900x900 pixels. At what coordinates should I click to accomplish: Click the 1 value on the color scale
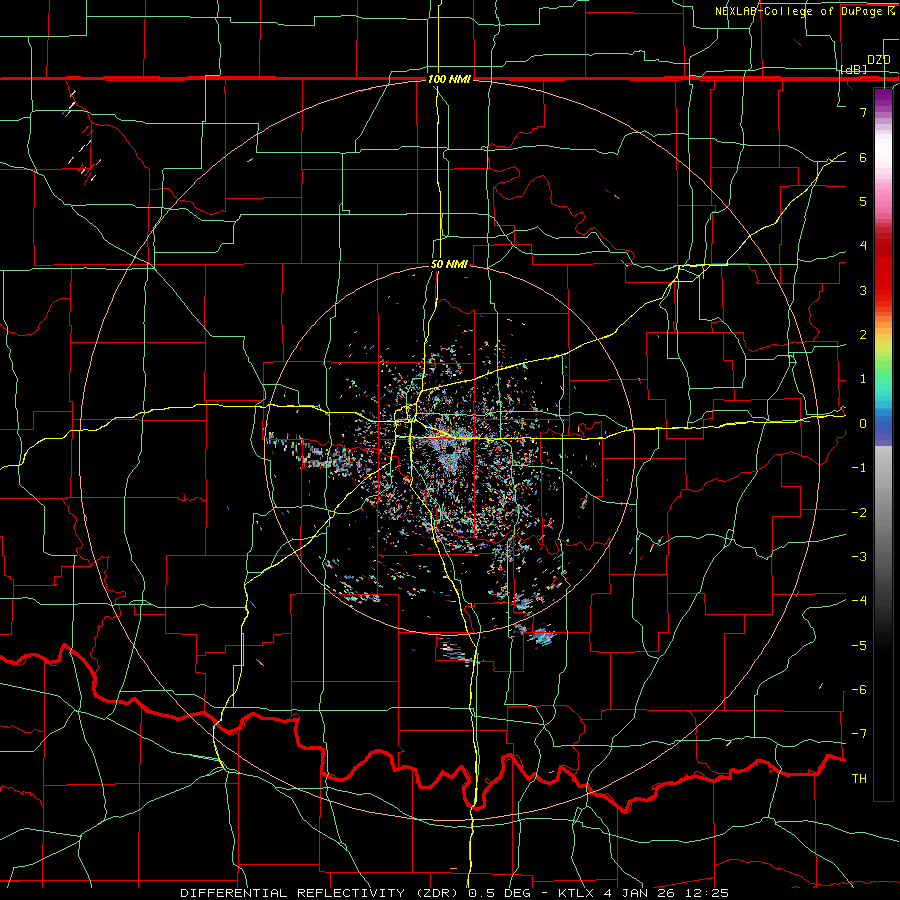863,379
